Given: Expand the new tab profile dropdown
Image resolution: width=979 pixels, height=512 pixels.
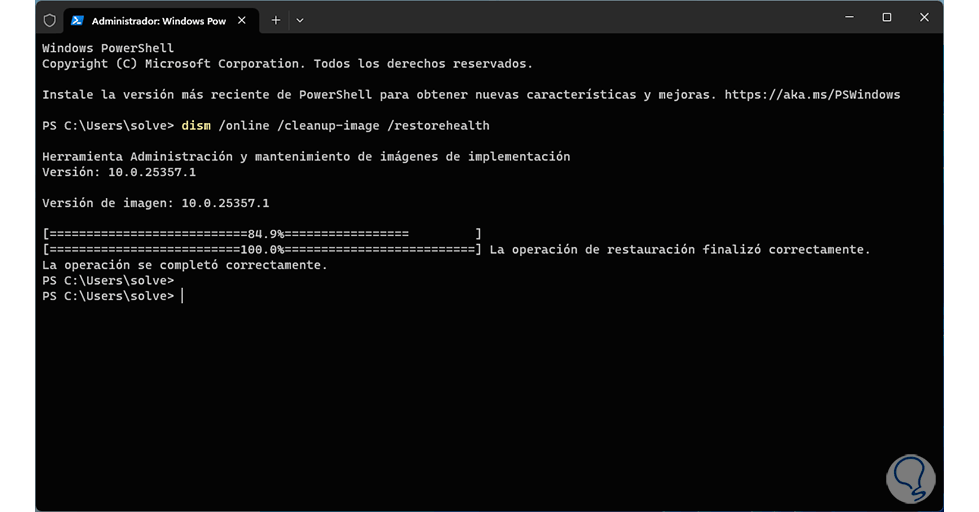Looking at the screenshot, I should tap(300, 20).
